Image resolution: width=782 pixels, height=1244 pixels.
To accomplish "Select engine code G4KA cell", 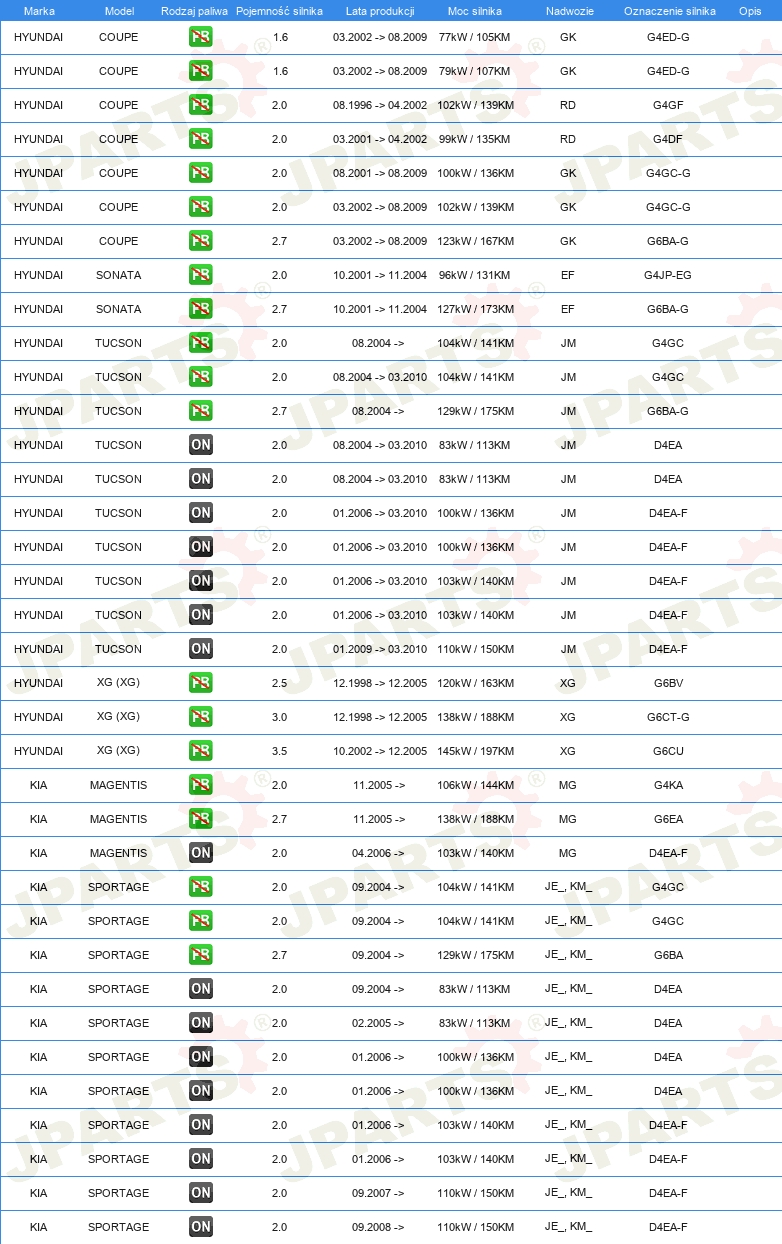I will (x=668, y=785).
